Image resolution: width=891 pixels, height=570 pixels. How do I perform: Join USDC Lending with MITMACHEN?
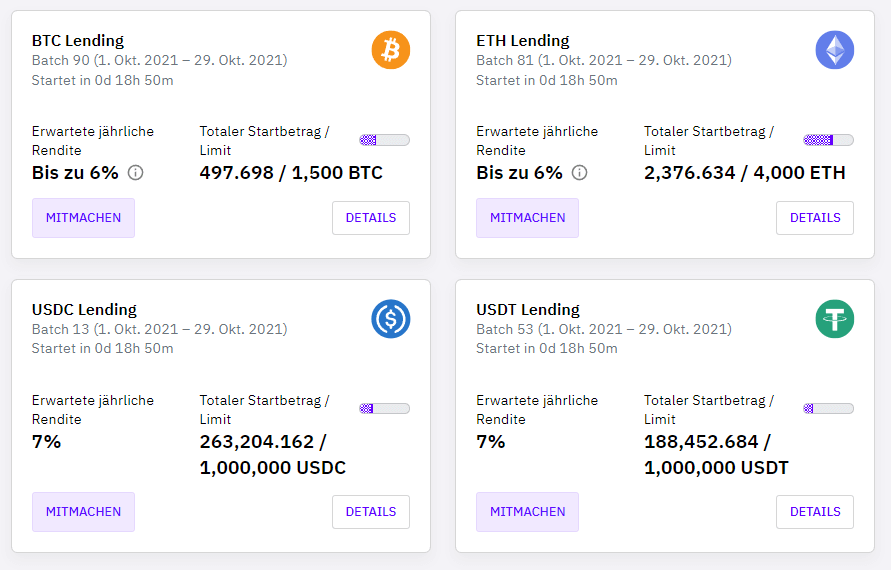click(84, 511)
